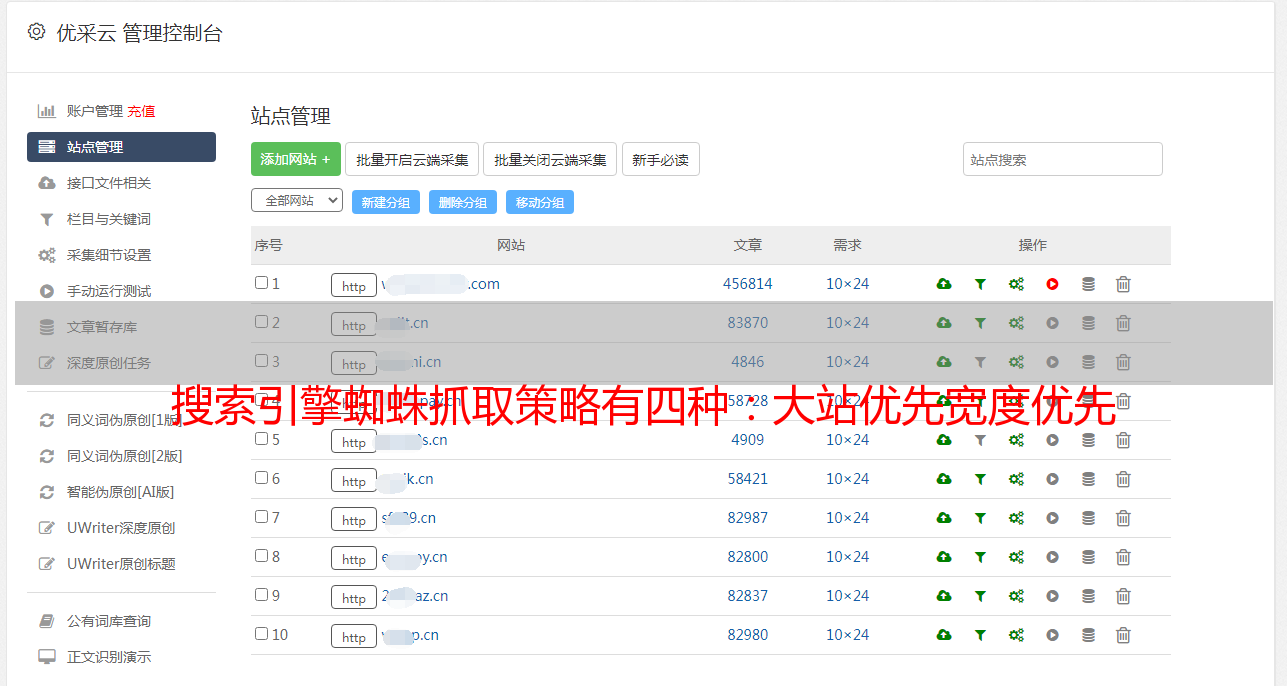Select the checkbox for site number 5
This screenshot has width=1287, height=686.
pyautogui.click(x=261, y=439)
